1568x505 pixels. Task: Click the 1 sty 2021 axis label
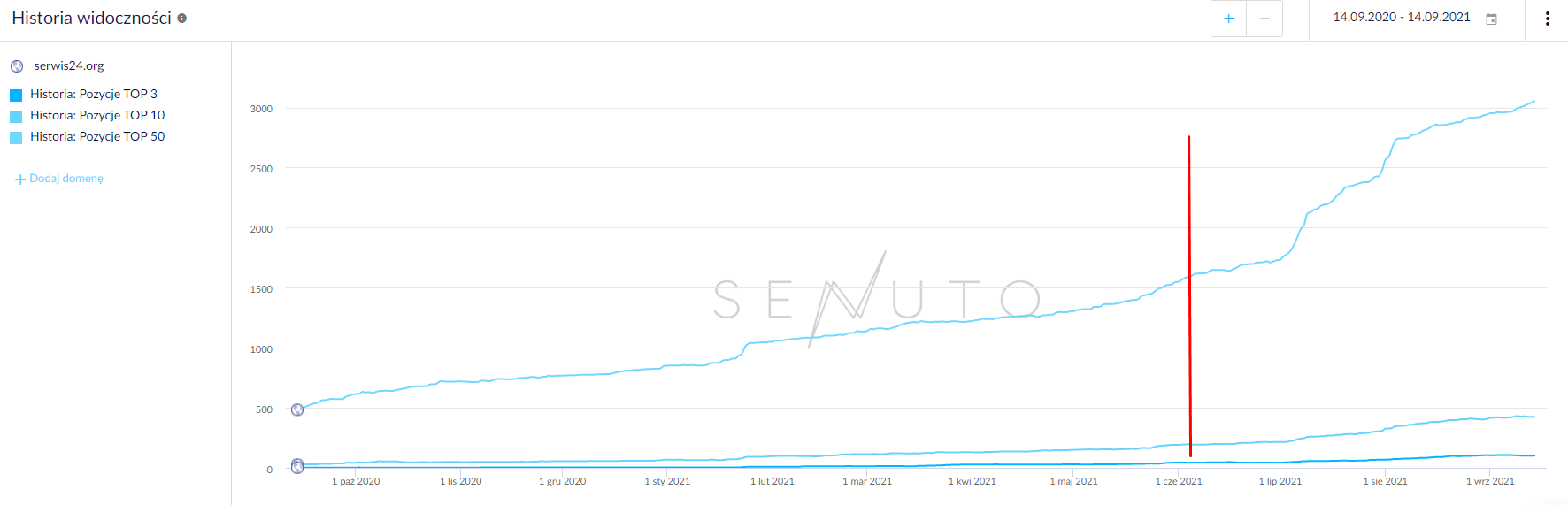coord(667,481)
